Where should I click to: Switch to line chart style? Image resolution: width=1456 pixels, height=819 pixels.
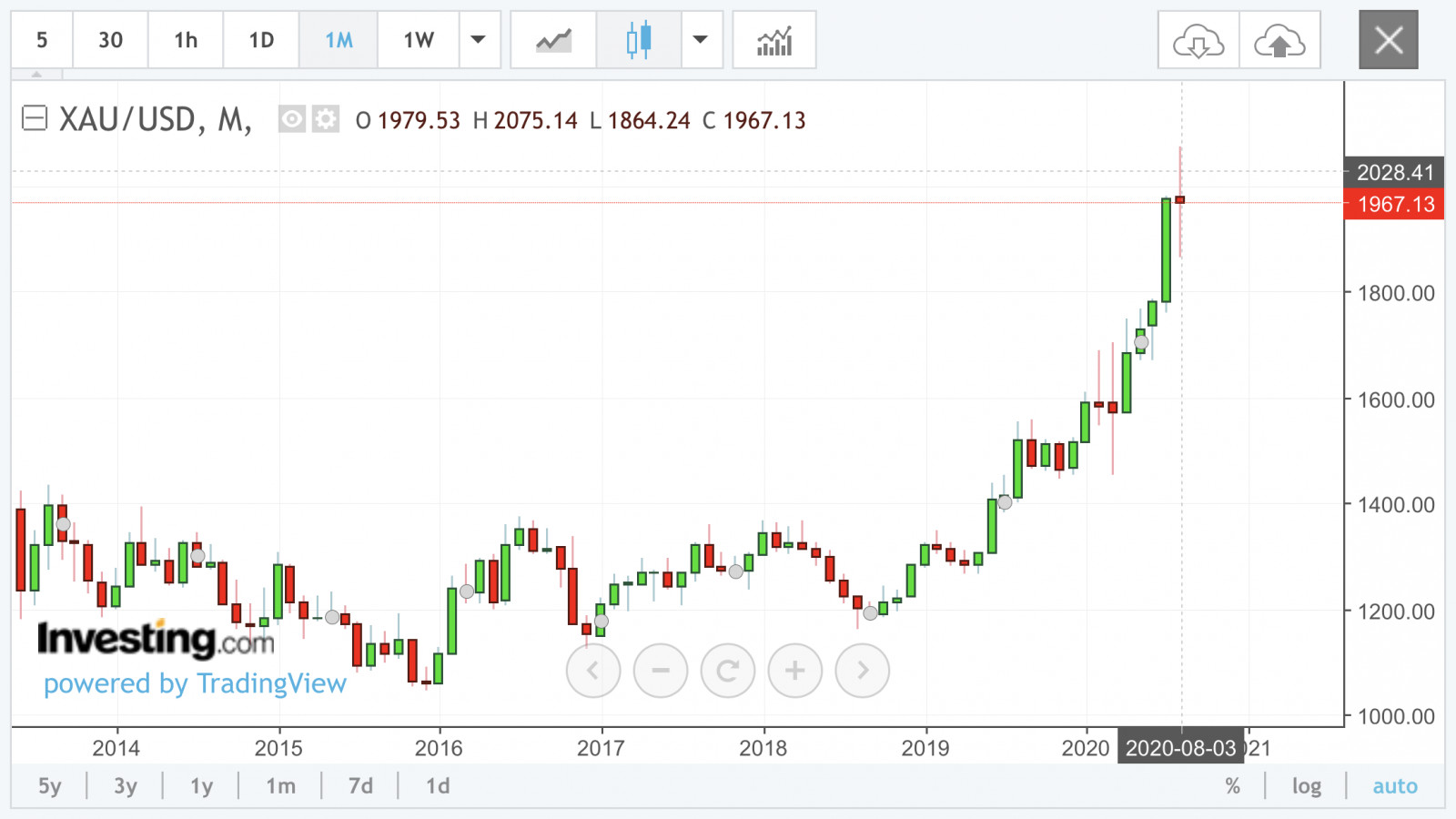pos(553,40)
